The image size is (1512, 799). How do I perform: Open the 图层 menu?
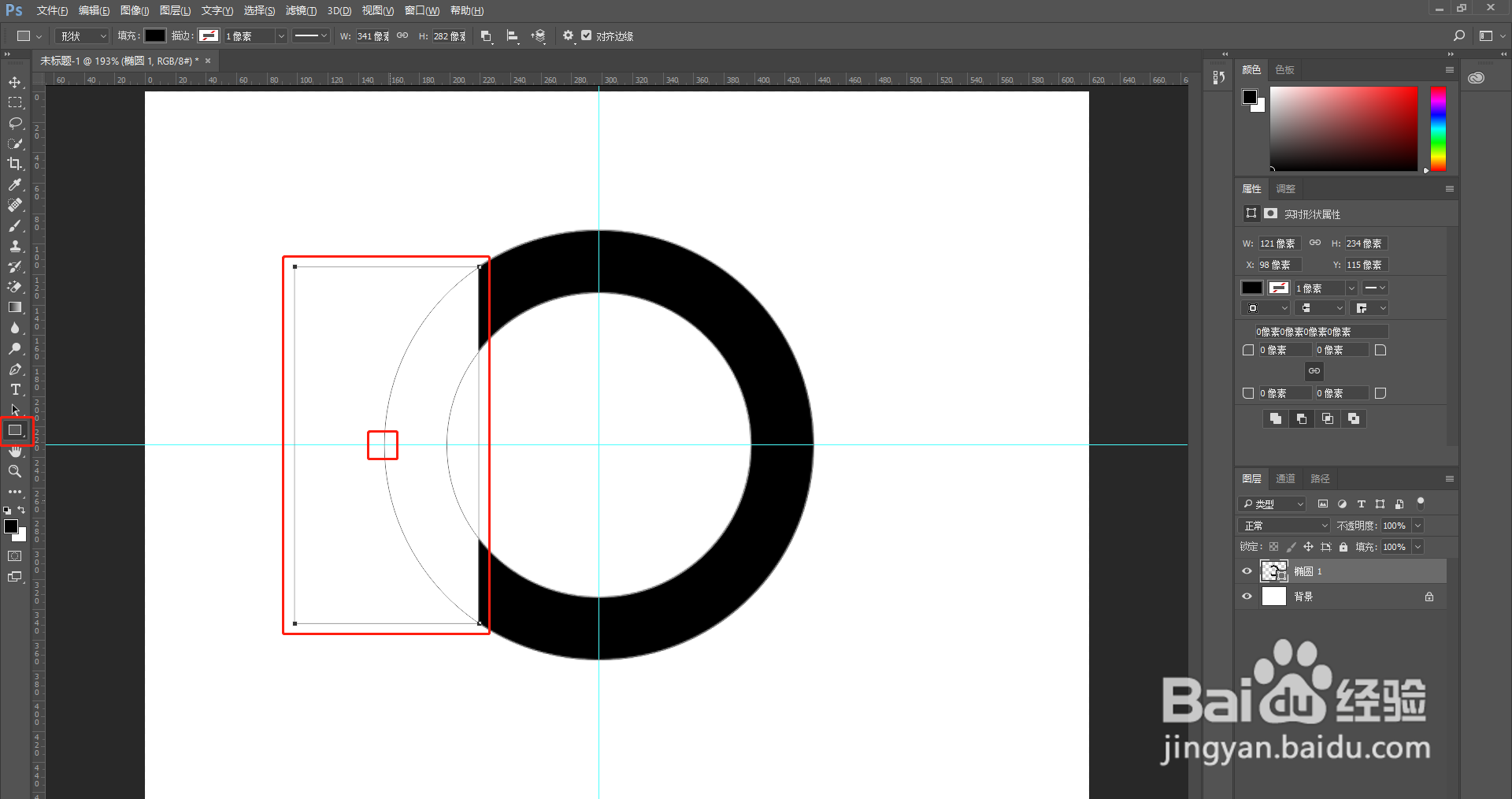[x=175, y=10]
